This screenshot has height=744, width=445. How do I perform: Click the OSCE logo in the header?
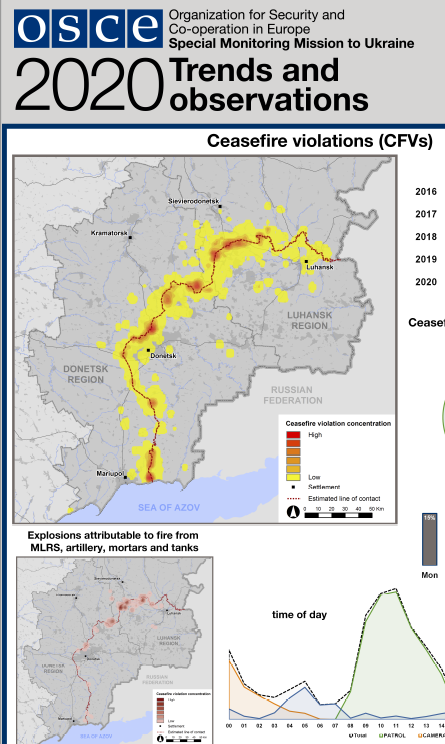[88, 29]
